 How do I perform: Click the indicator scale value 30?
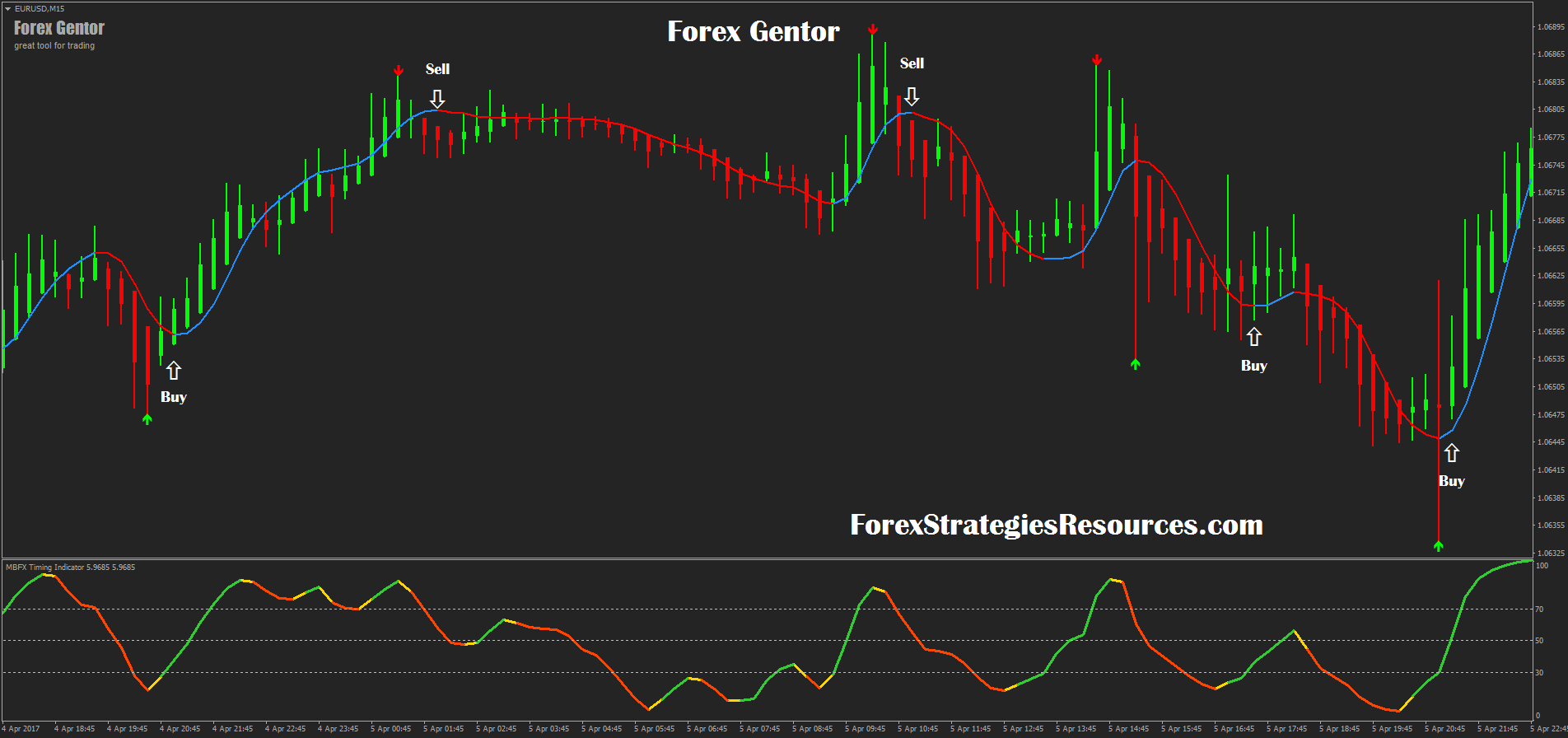1541,673
